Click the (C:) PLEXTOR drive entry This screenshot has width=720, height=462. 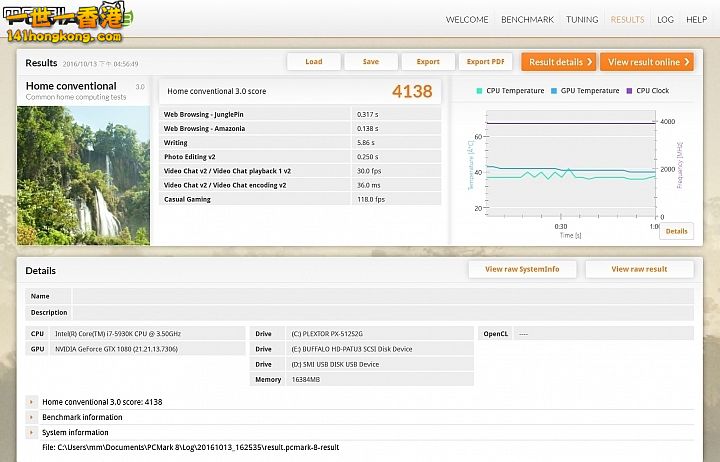coord(327,334)
